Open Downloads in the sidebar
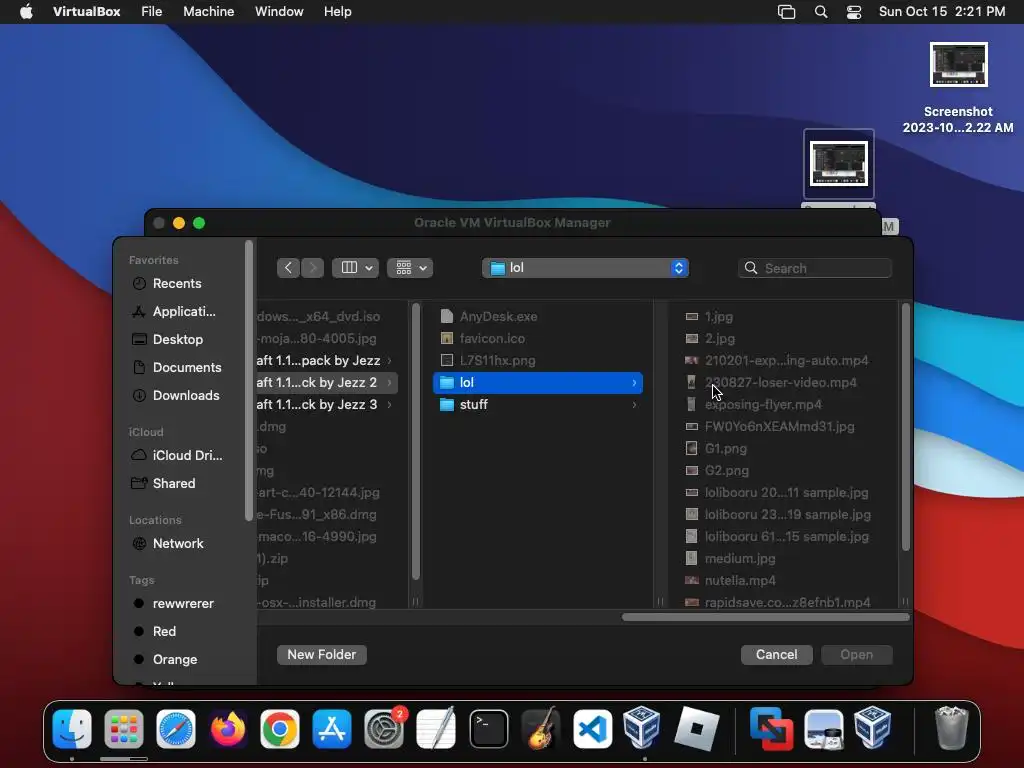This screenshot has width=1024, height=768. pyautogui.click(x=185, y=396)
